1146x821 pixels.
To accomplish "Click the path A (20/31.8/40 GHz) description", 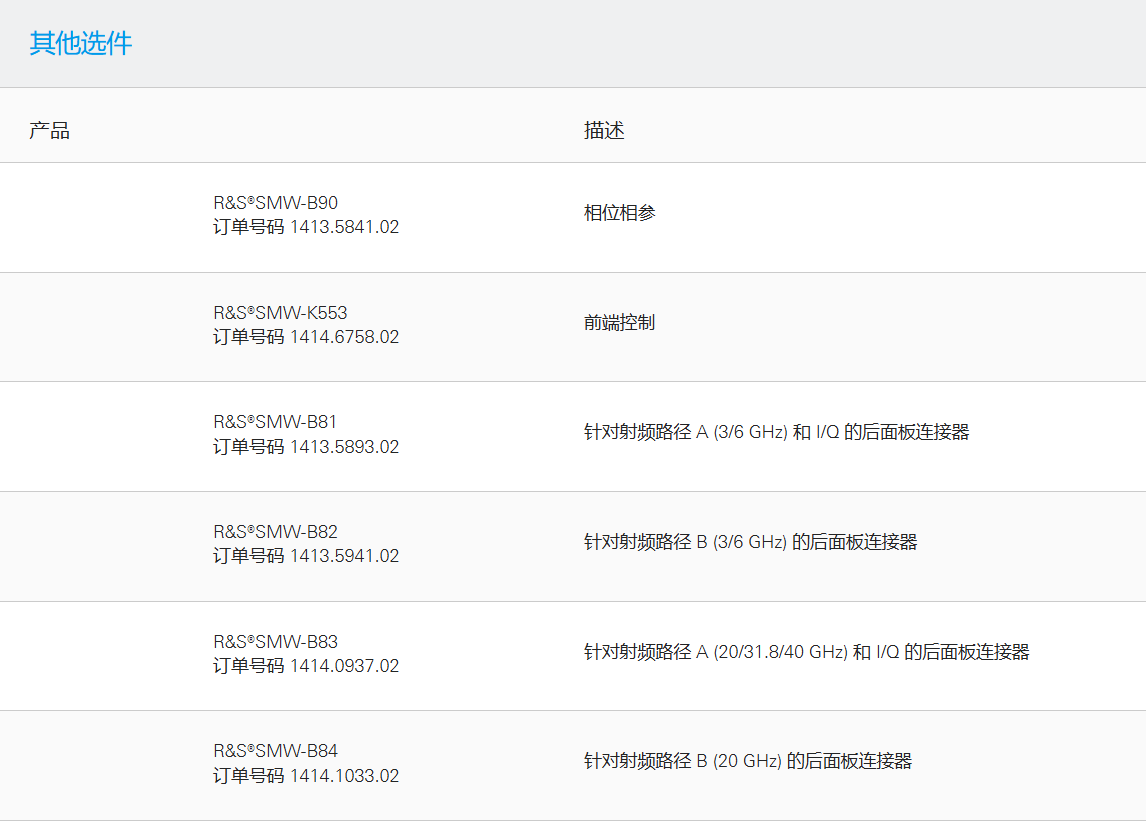I will 806,652.
